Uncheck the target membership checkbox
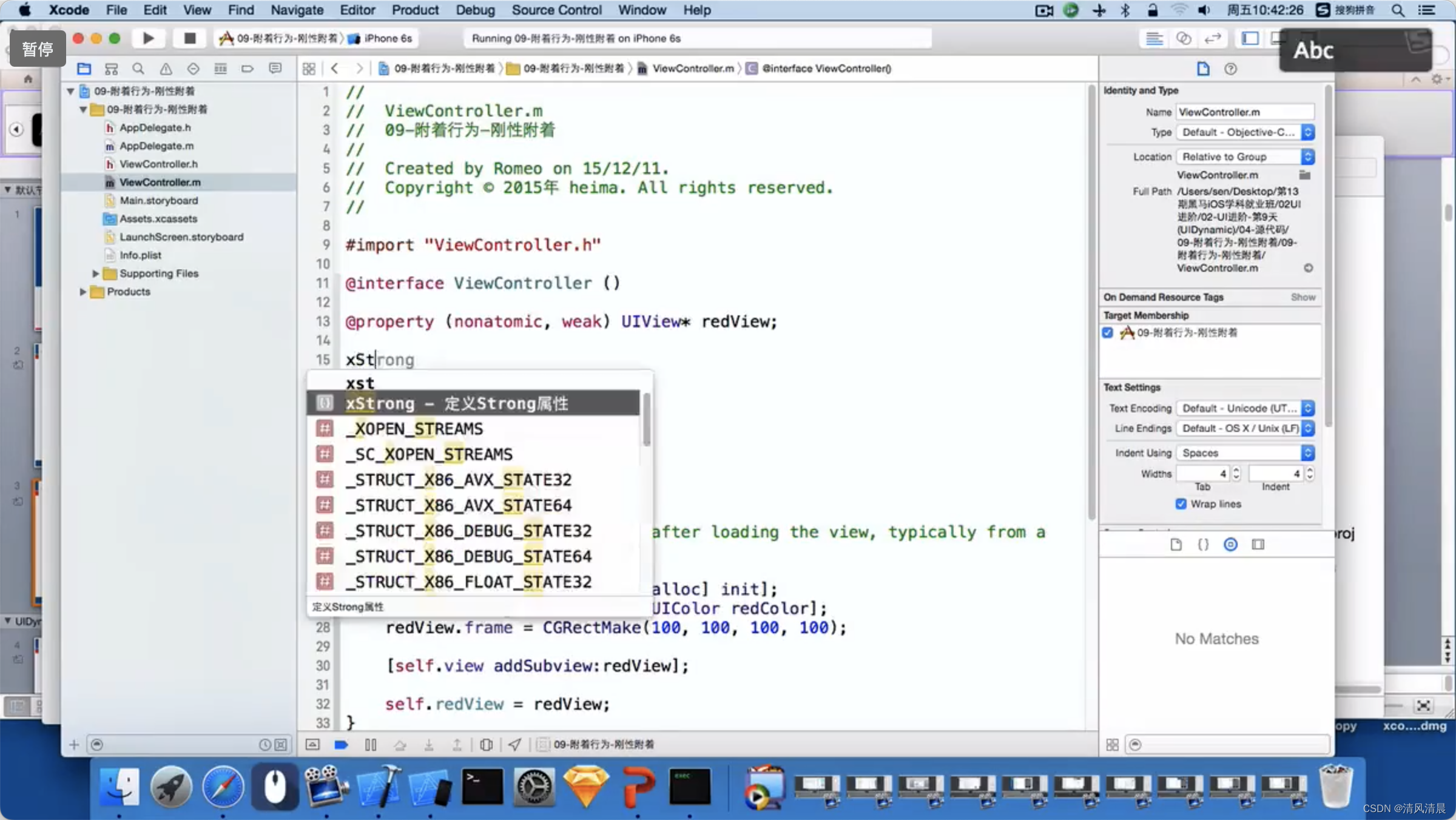Screen dimensions: 1456x820 [1108, 332]
